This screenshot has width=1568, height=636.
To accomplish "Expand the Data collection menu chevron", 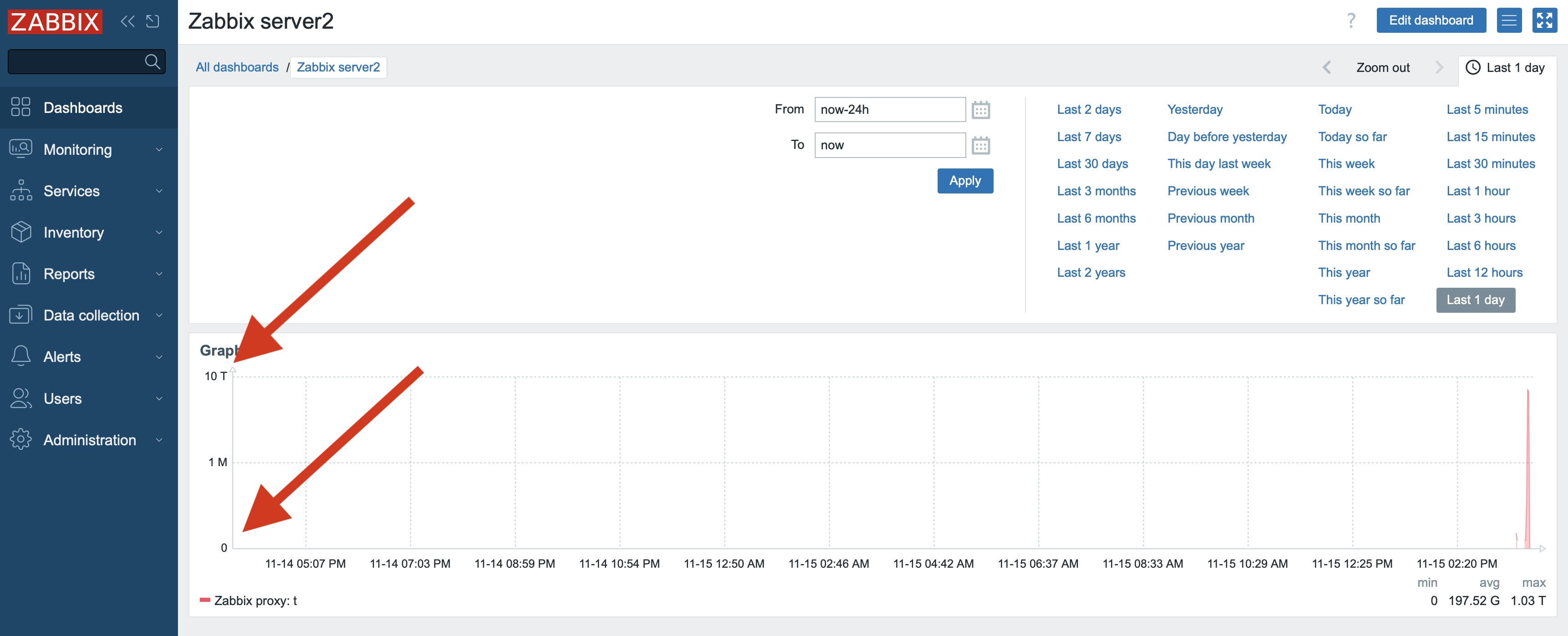I will [159, 315].
